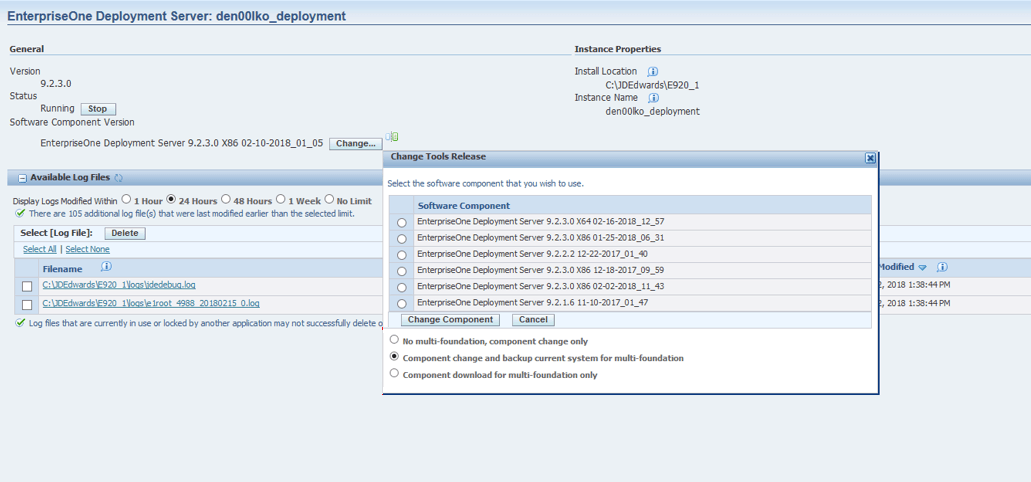Click the Select None link

tap(87, 249)
